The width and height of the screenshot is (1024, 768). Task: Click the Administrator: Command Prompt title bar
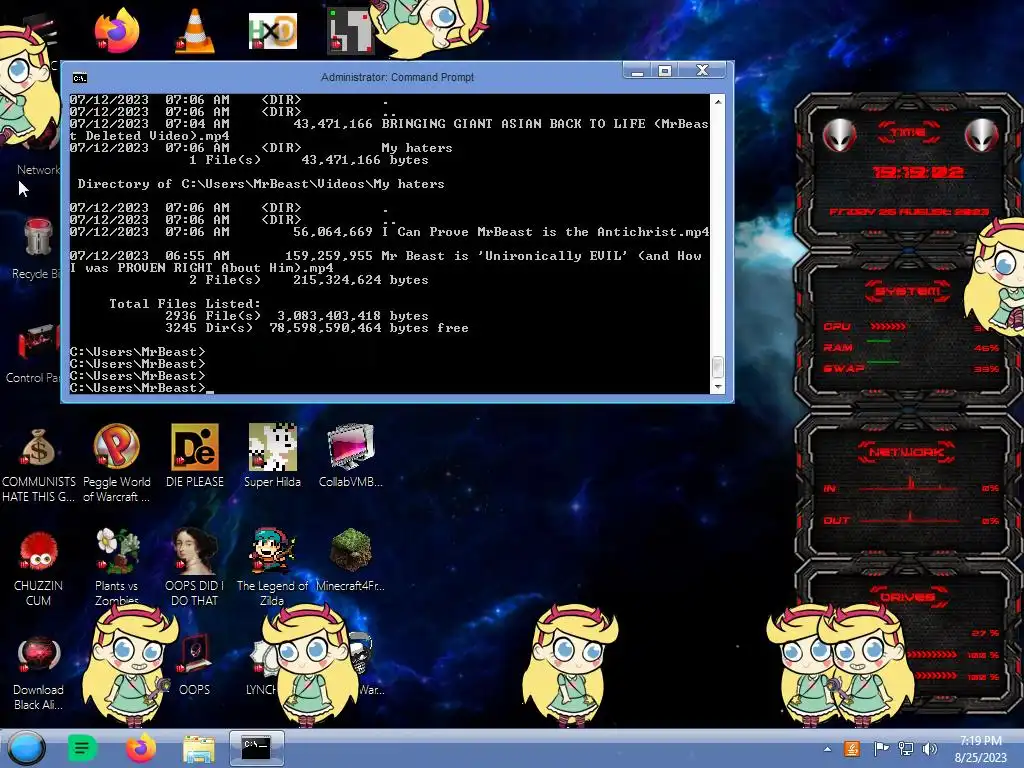[x=397, y=77]
